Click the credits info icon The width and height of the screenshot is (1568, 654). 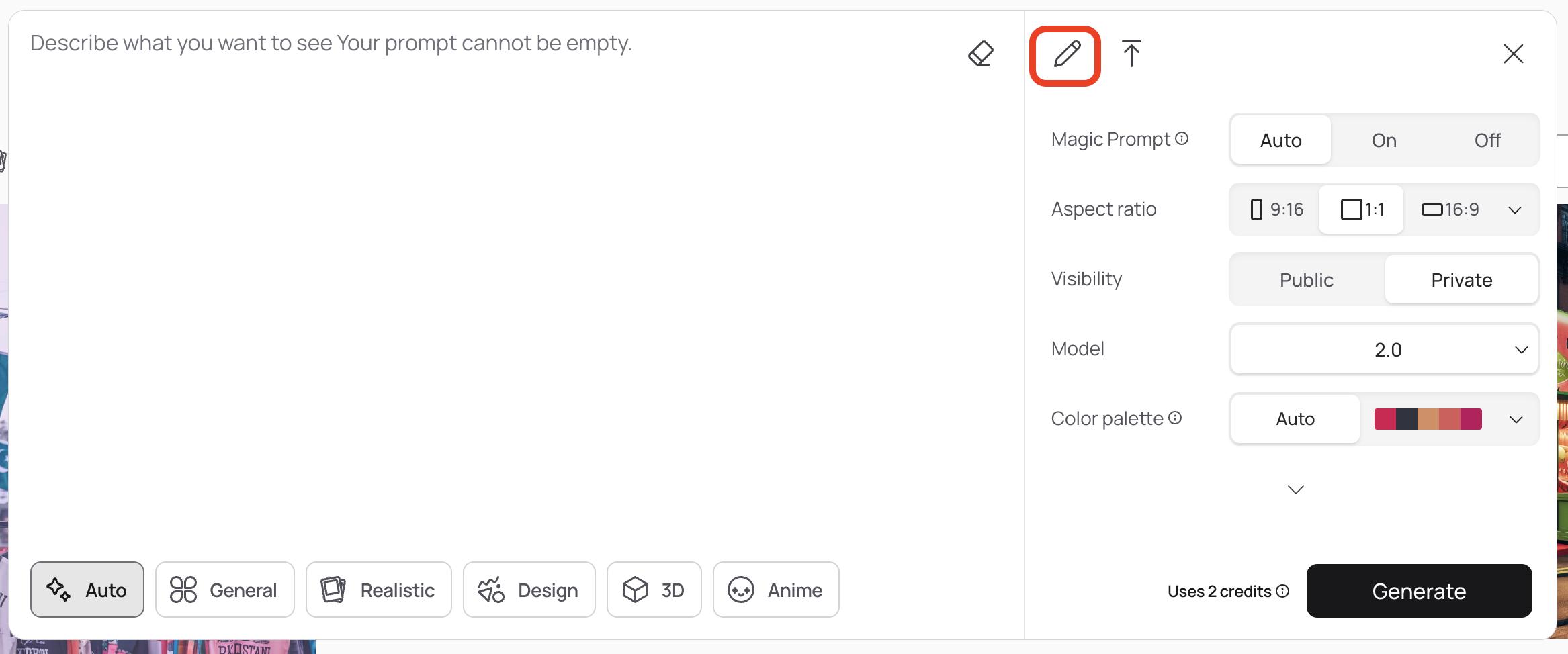tap(1282, 591)
